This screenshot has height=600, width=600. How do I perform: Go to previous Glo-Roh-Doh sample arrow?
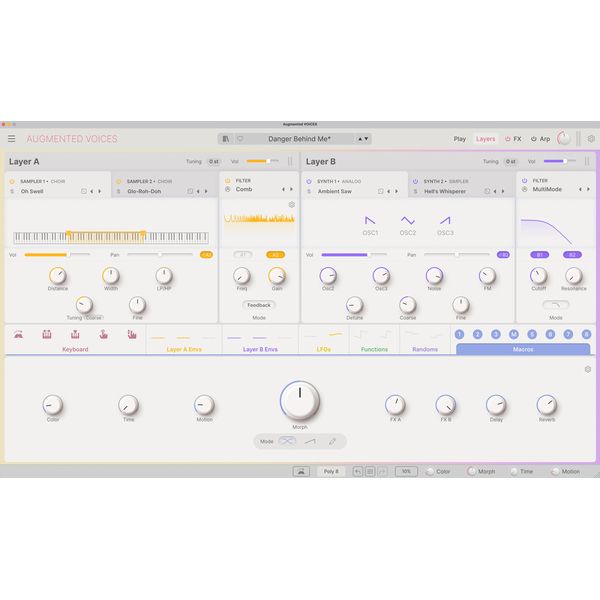[198, 191]
